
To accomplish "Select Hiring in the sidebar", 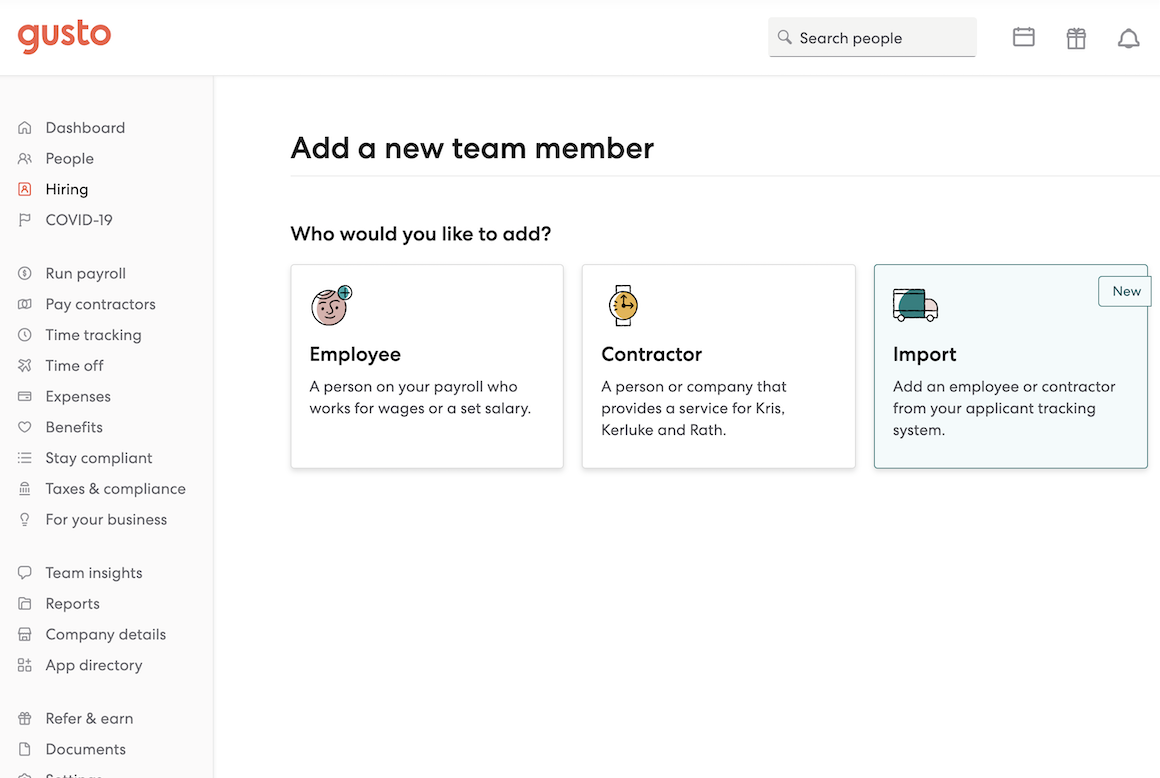I will tap(67, 189).
